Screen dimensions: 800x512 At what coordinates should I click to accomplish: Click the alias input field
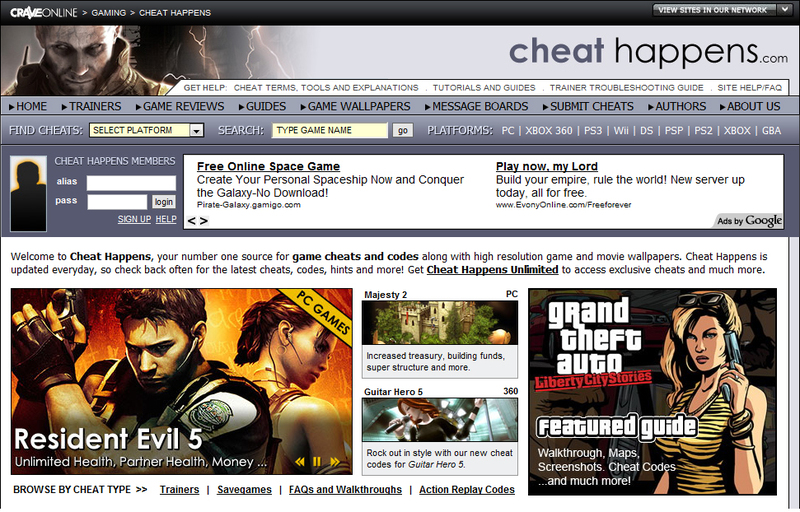coord(131,183)
